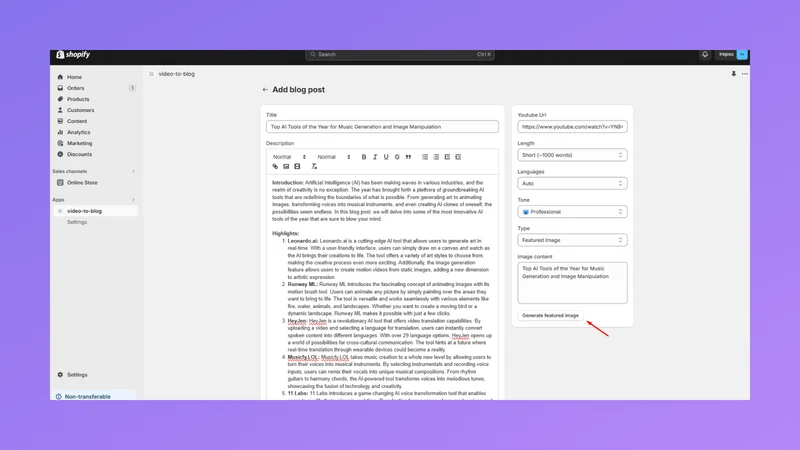Go back using the arrow beside Add blog post
800x450 pixels.
click(265, 90)
